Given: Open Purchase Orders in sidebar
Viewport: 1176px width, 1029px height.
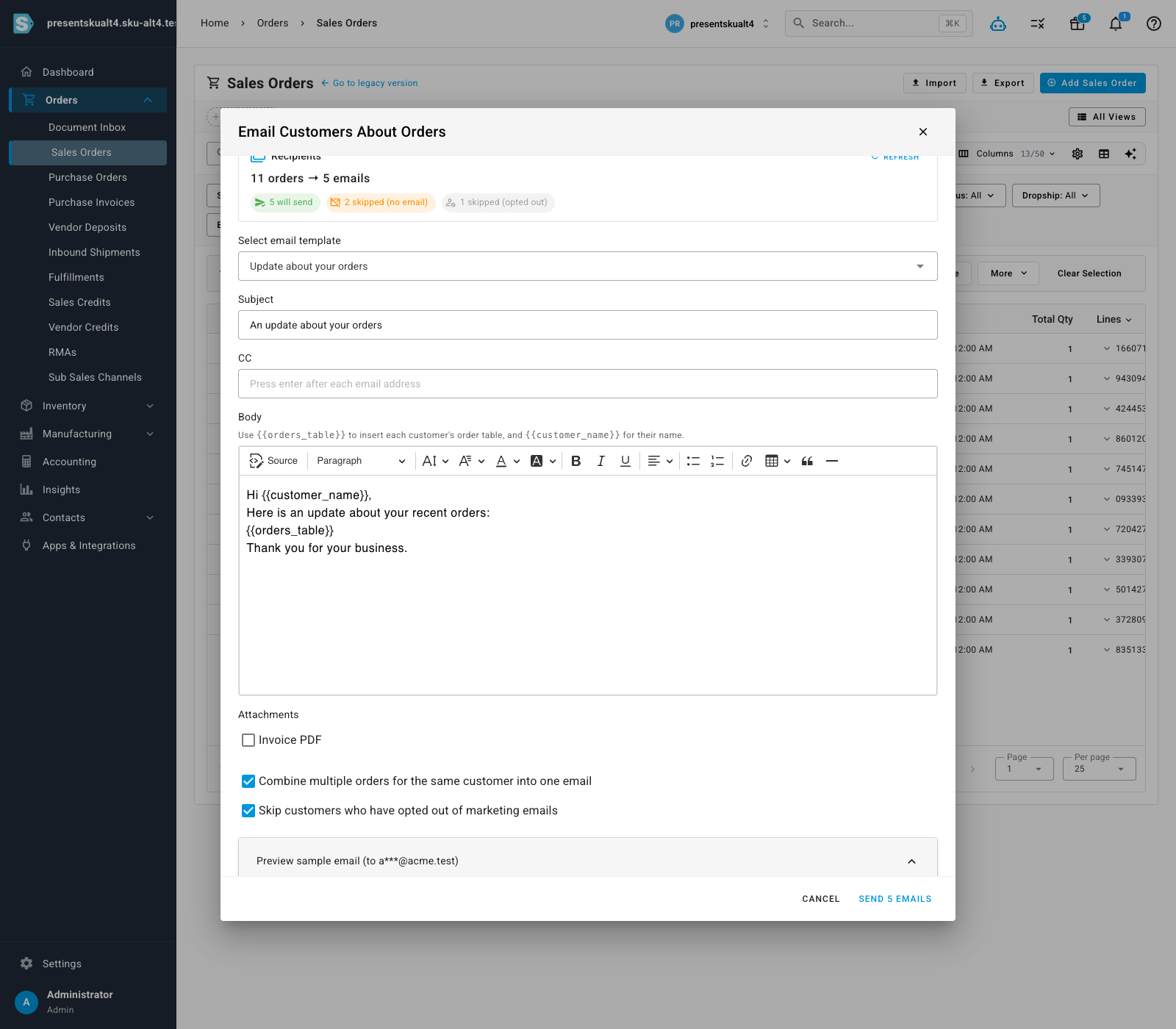Looking at the screenshot, I should click(x=87, y=177).
